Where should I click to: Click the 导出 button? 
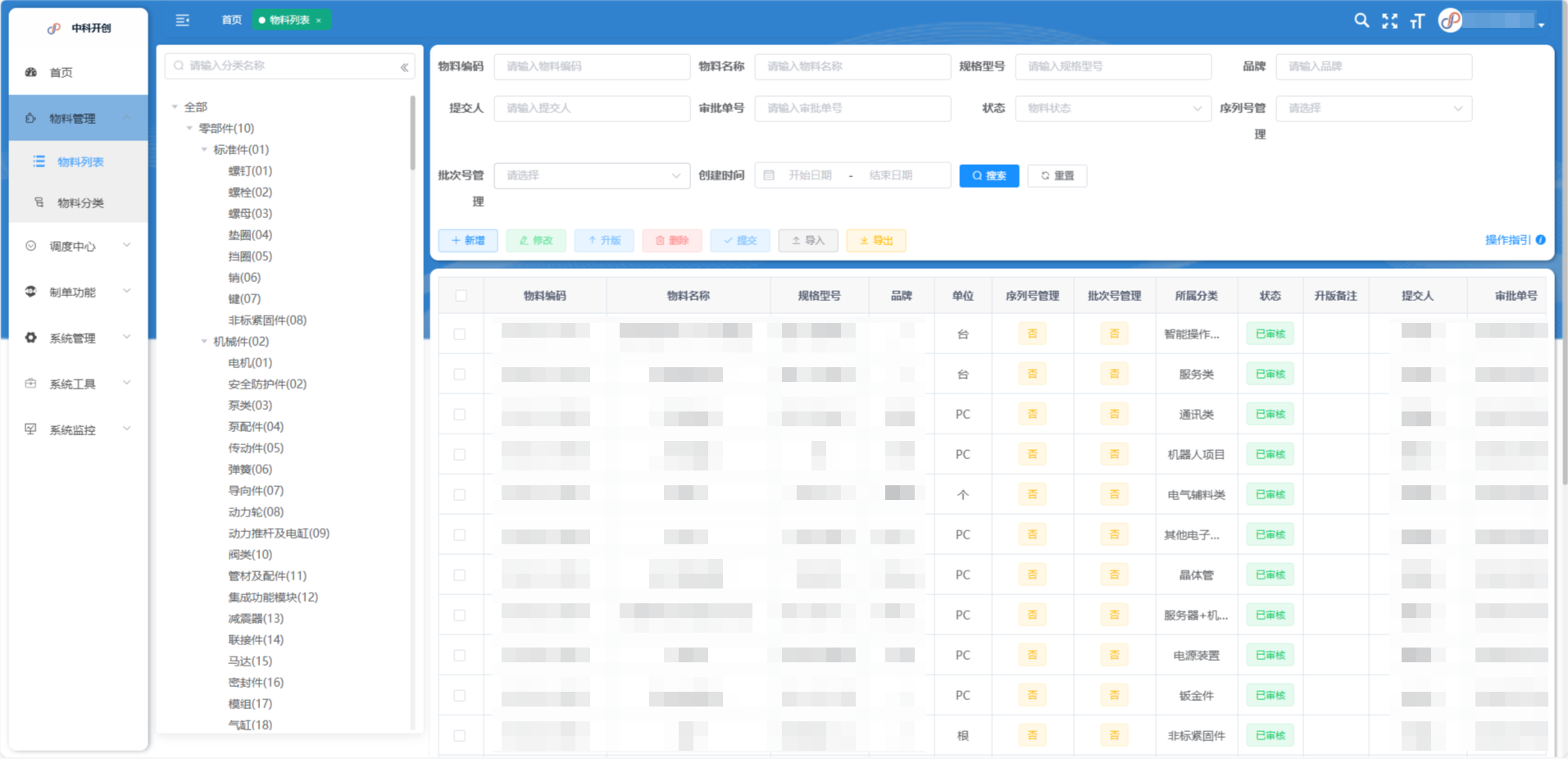coord(876,240)
